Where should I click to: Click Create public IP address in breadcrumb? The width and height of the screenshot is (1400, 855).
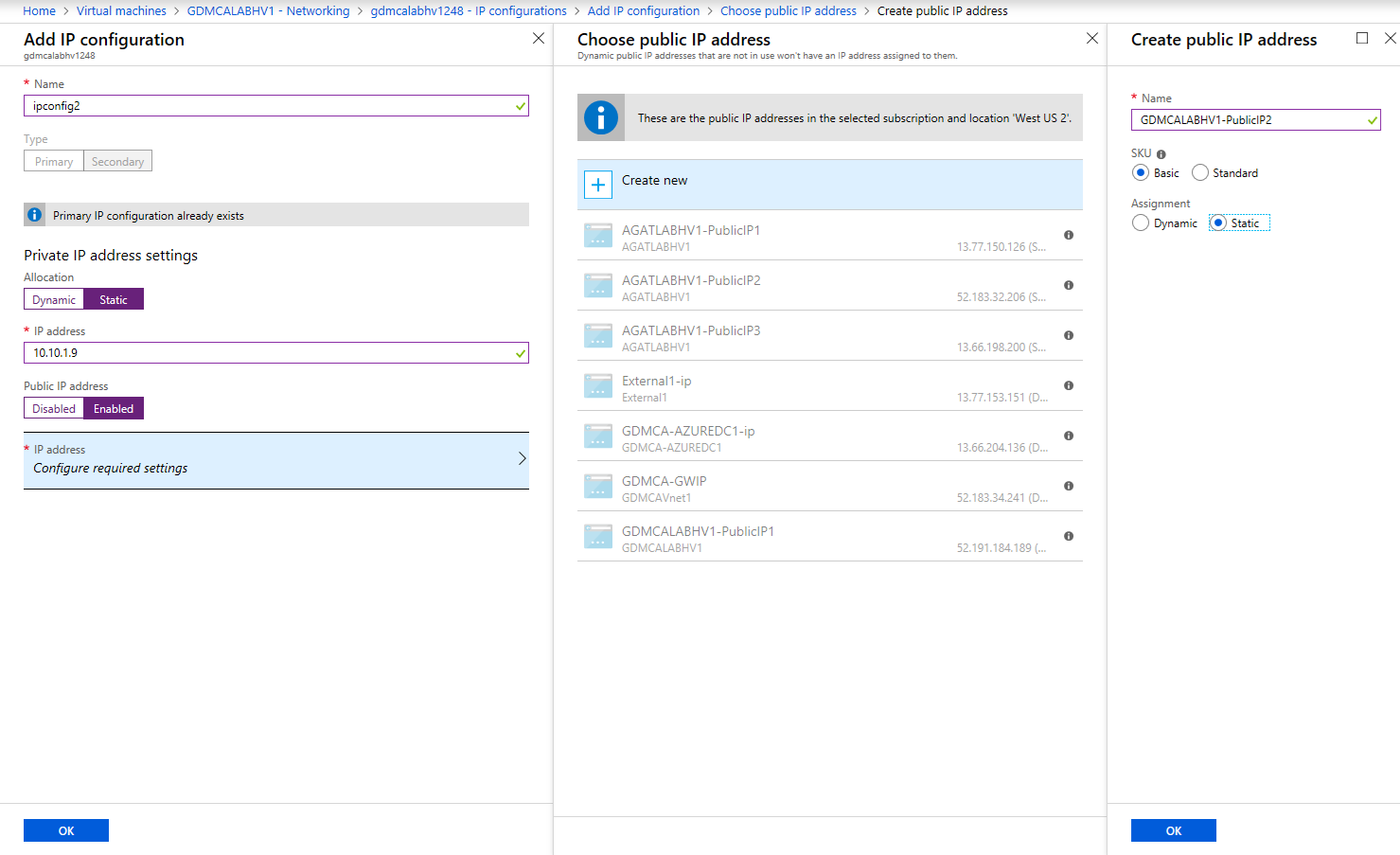[942, 10]
